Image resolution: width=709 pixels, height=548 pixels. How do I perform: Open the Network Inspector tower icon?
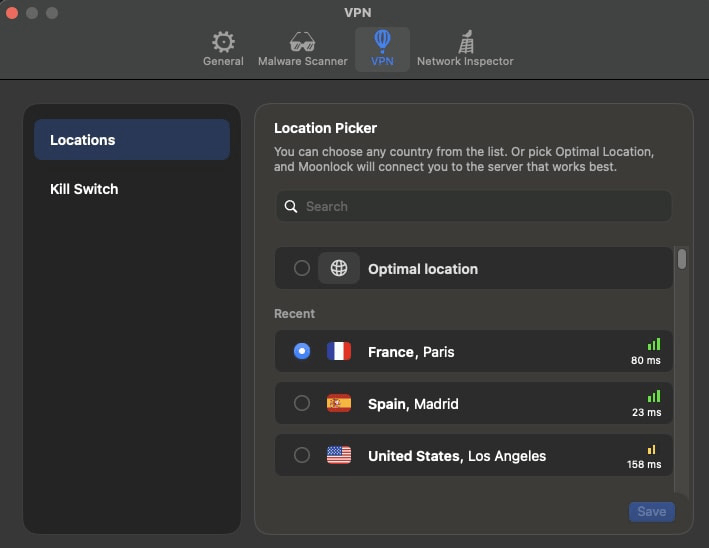pyautogui.click(x=466, y=42)
